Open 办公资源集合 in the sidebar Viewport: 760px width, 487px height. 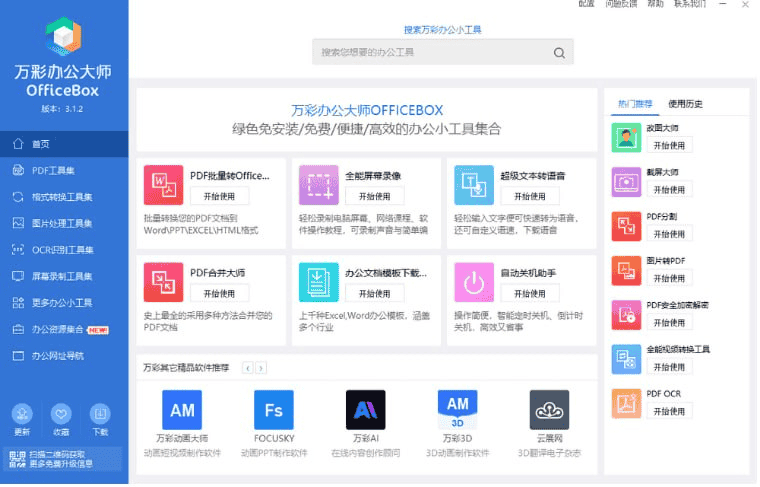tap(64, 330)
